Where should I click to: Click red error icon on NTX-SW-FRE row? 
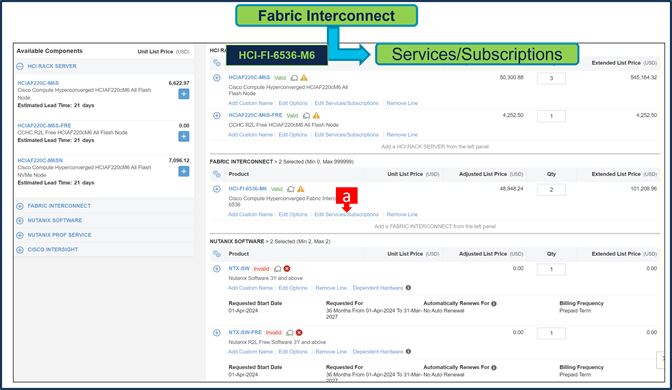click(x=299, y=333)
